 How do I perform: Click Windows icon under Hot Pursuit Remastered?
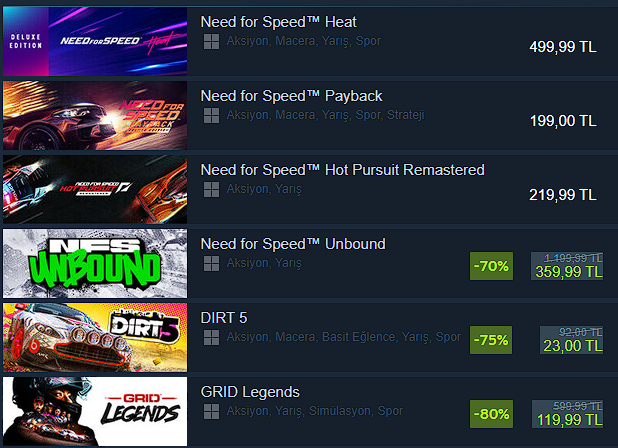coord(211,190)
